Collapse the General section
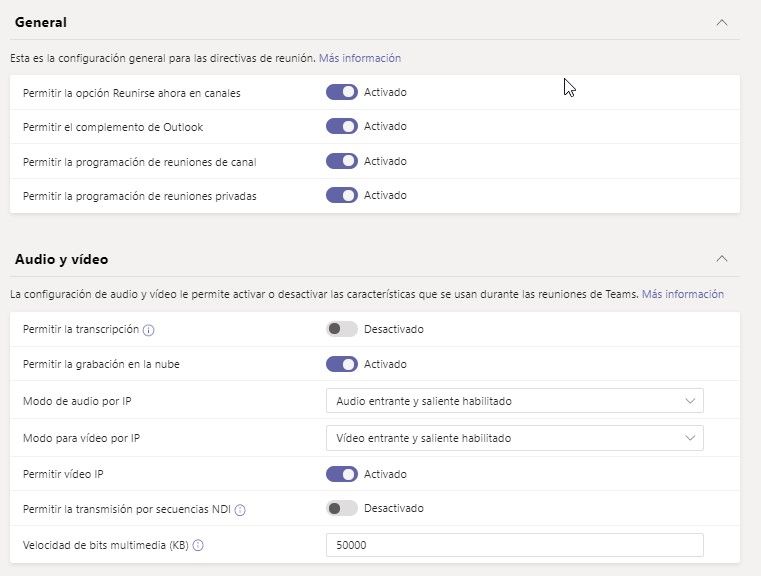The image size is (761, 576). [722, 23]
